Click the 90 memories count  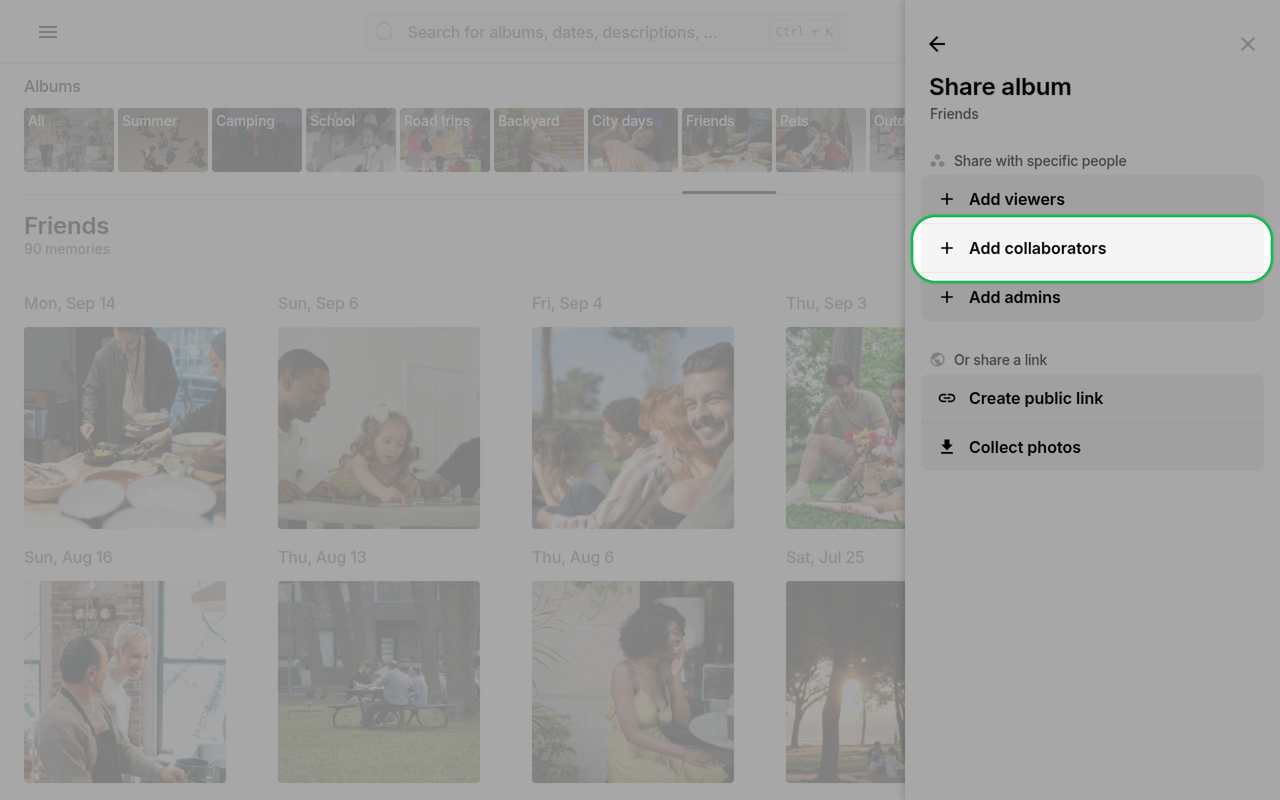(x=67, y=249)
